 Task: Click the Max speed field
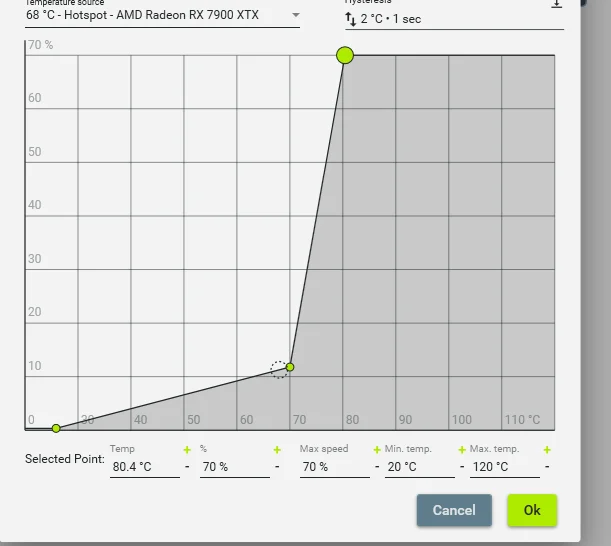[x=334, y=466]
